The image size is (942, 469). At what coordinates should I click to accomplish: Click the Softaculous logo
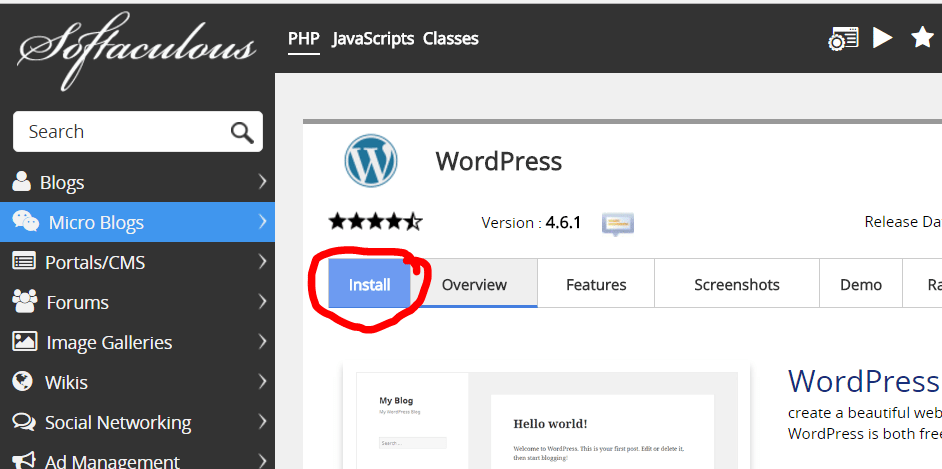click(137, 50)
